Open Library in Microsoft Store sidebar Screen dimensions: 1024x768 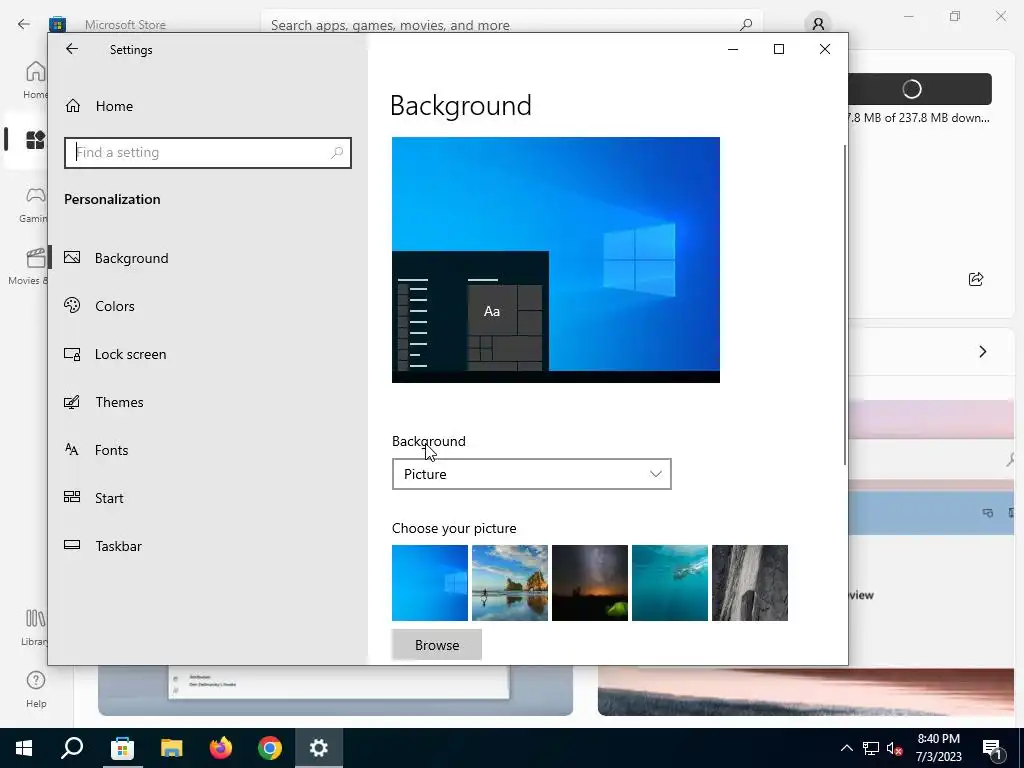[x=35, y=627]
